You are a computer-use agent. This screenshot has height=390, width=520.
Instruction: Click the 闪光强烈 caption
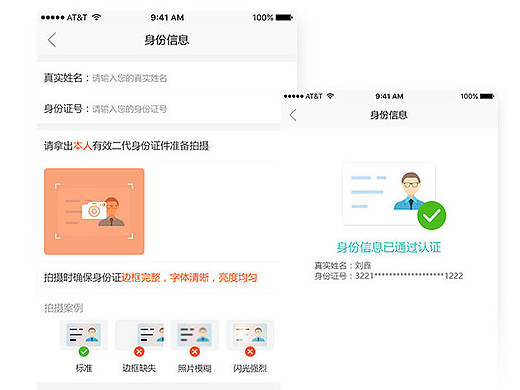point(250,368)
